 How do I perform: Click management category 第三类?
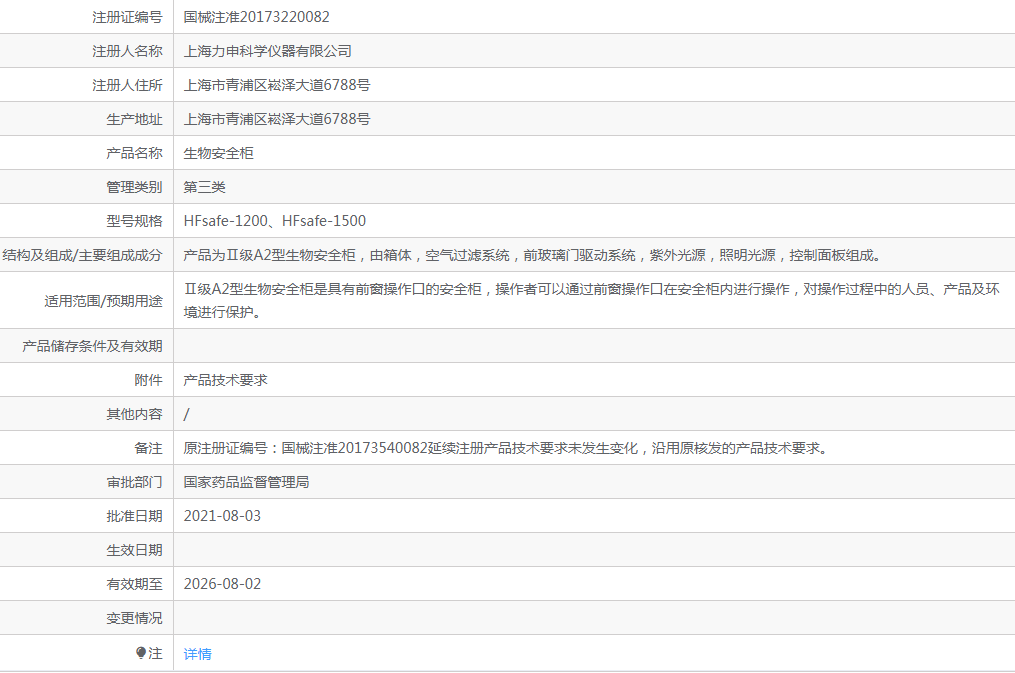(x=204, y=187)
